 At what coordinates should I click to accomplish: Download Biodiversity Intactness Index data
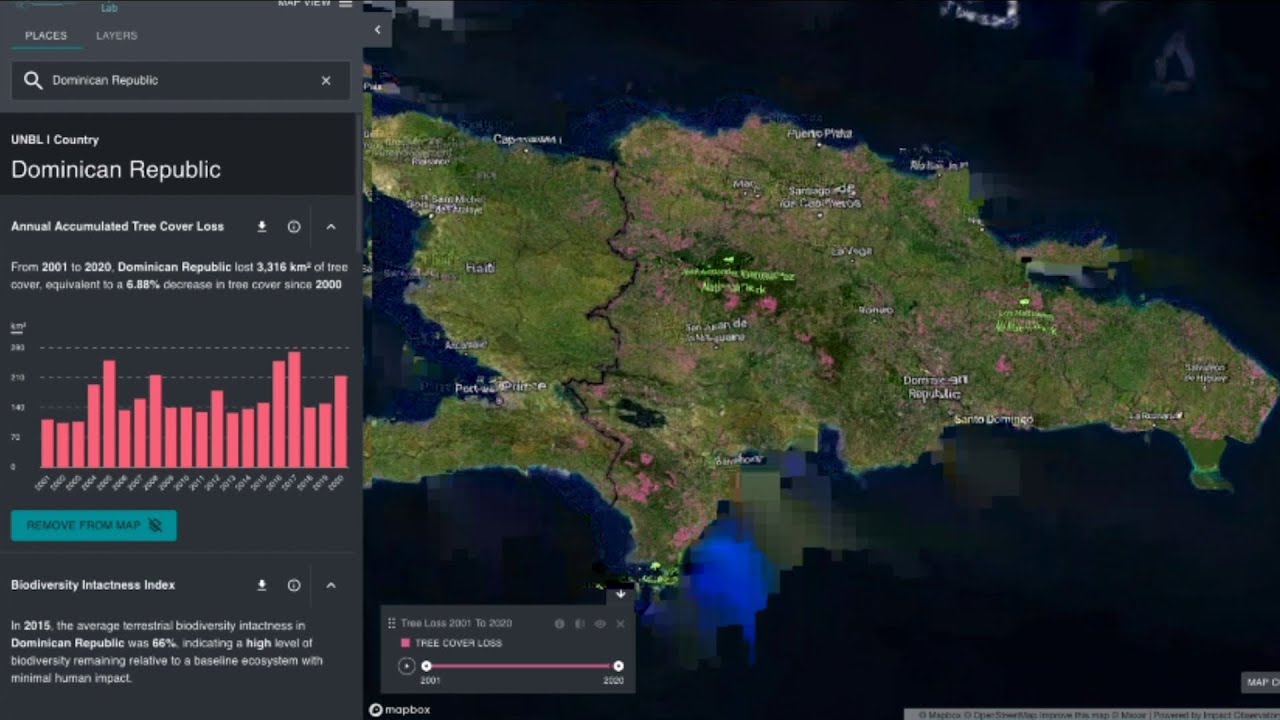pos(262,585)
